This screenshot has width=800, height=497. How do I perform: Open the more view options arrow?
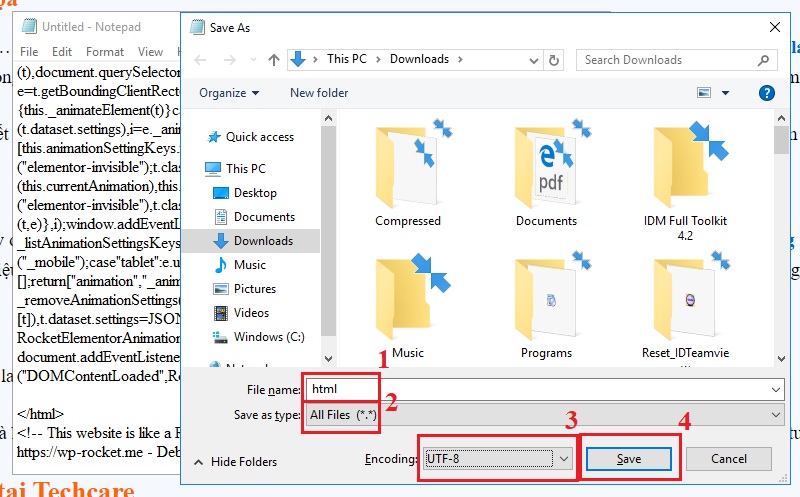(726, 93)
